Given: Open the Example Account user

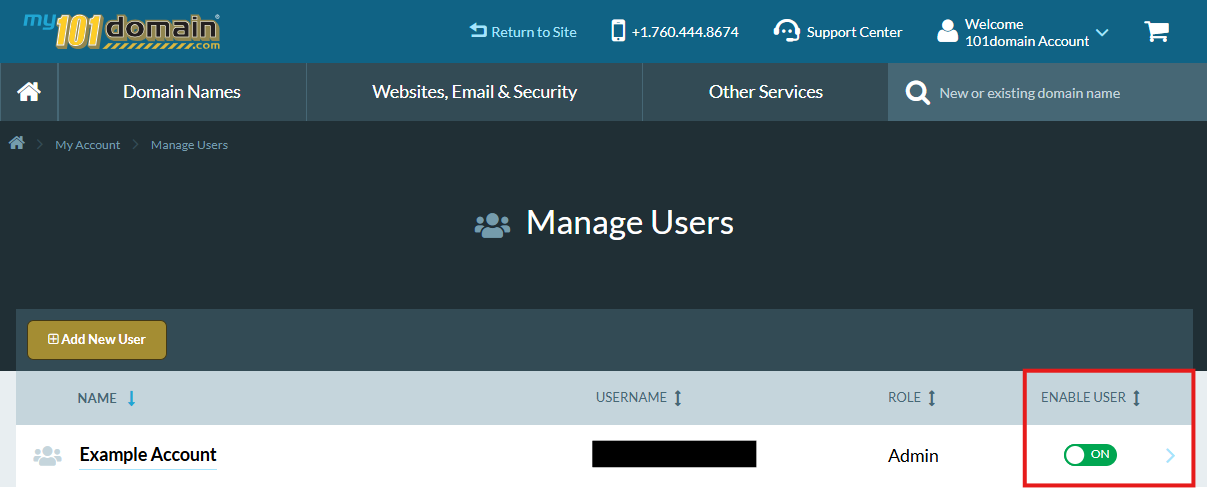Looking at the screenshot, I should pyautogui.click(x=148, y=455).
